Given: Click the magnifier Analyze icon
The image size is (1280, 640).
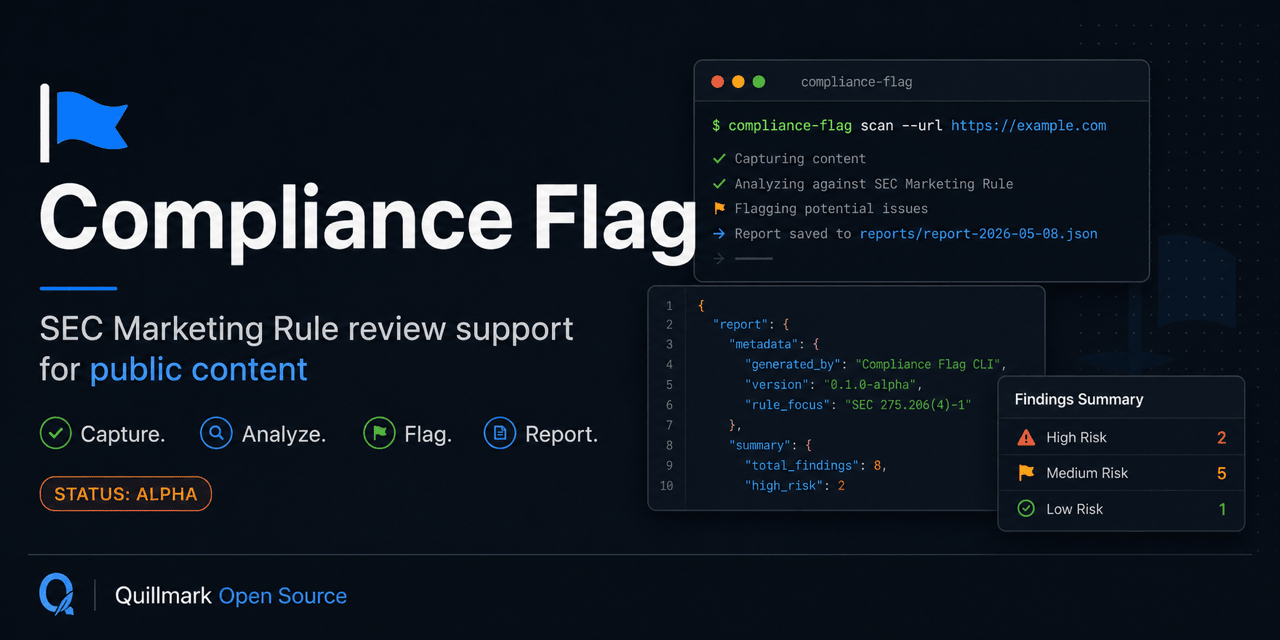Looking at the screenshot, I should [216, 434].
